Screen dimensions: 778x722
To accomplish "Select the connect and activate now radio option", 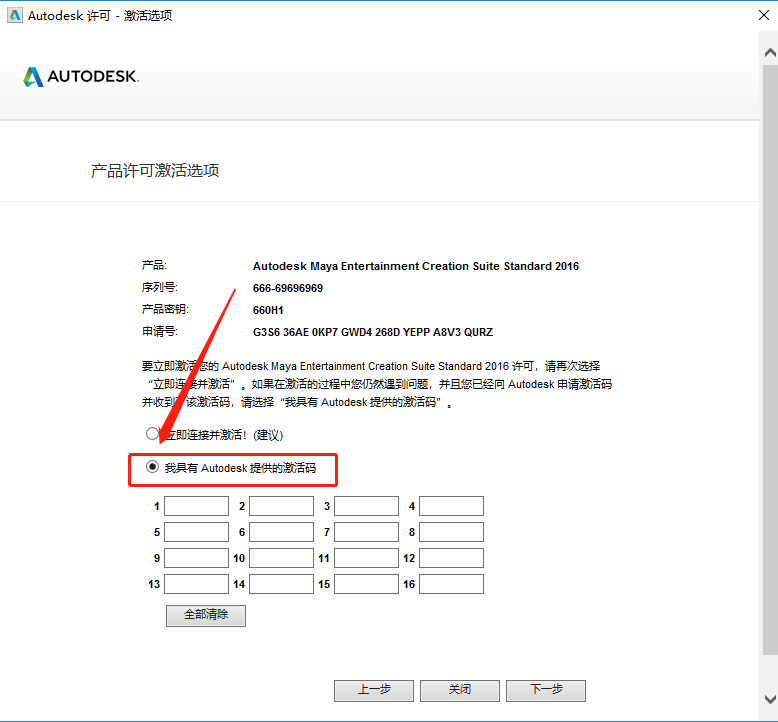I will pos(152,434).
